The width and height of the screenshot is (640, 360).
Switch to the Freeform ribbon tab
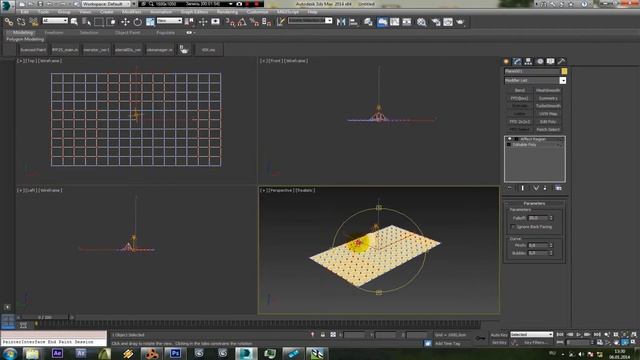pyautogui.click(x=54, y=33)
